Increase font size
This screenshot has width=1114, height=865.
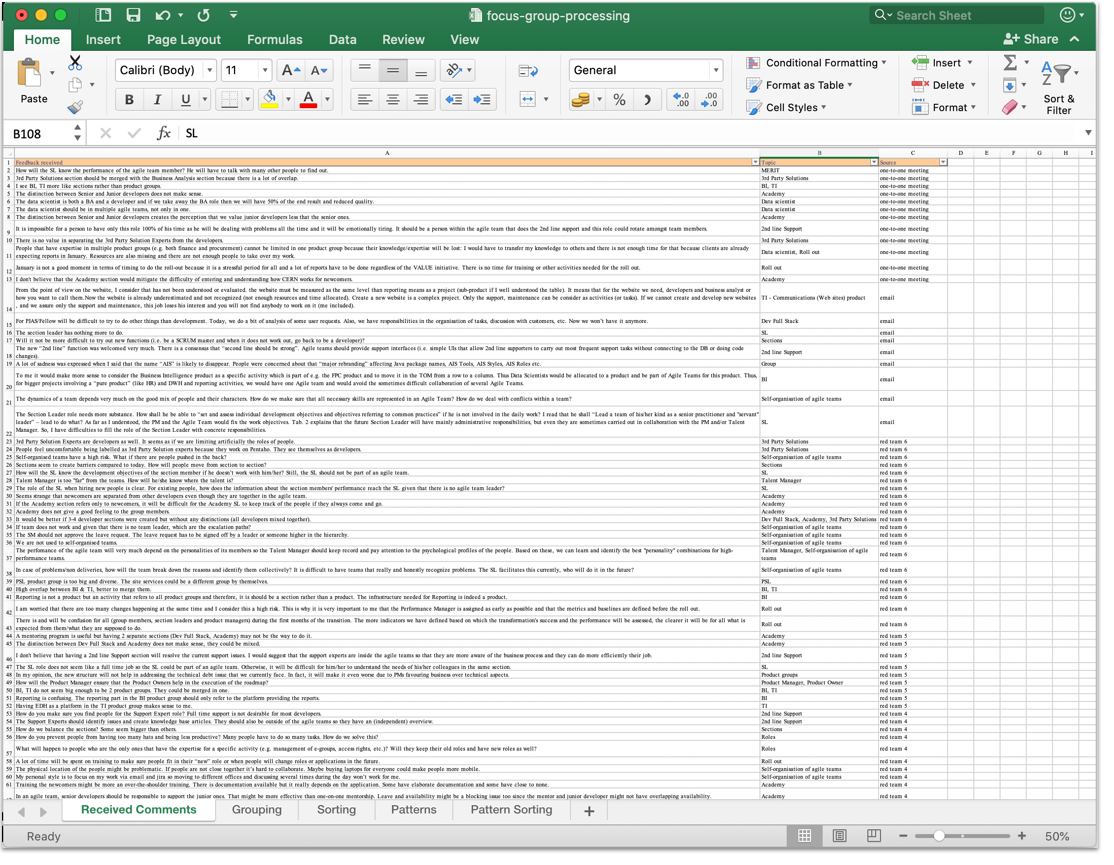(290, 70)
